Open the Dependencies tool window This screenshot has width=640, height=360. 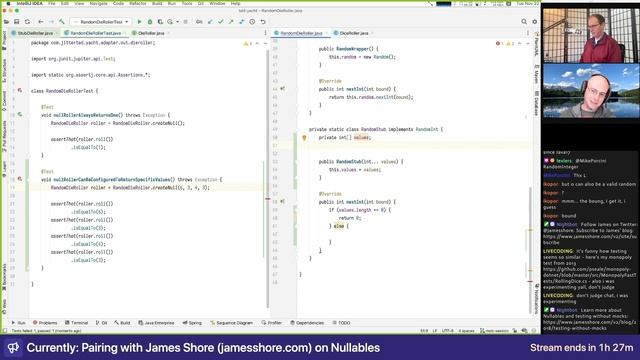307,322
